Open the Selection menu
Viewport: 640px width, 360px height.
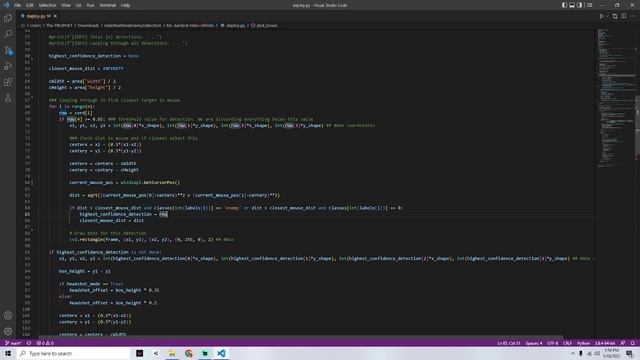click(47, 5)
